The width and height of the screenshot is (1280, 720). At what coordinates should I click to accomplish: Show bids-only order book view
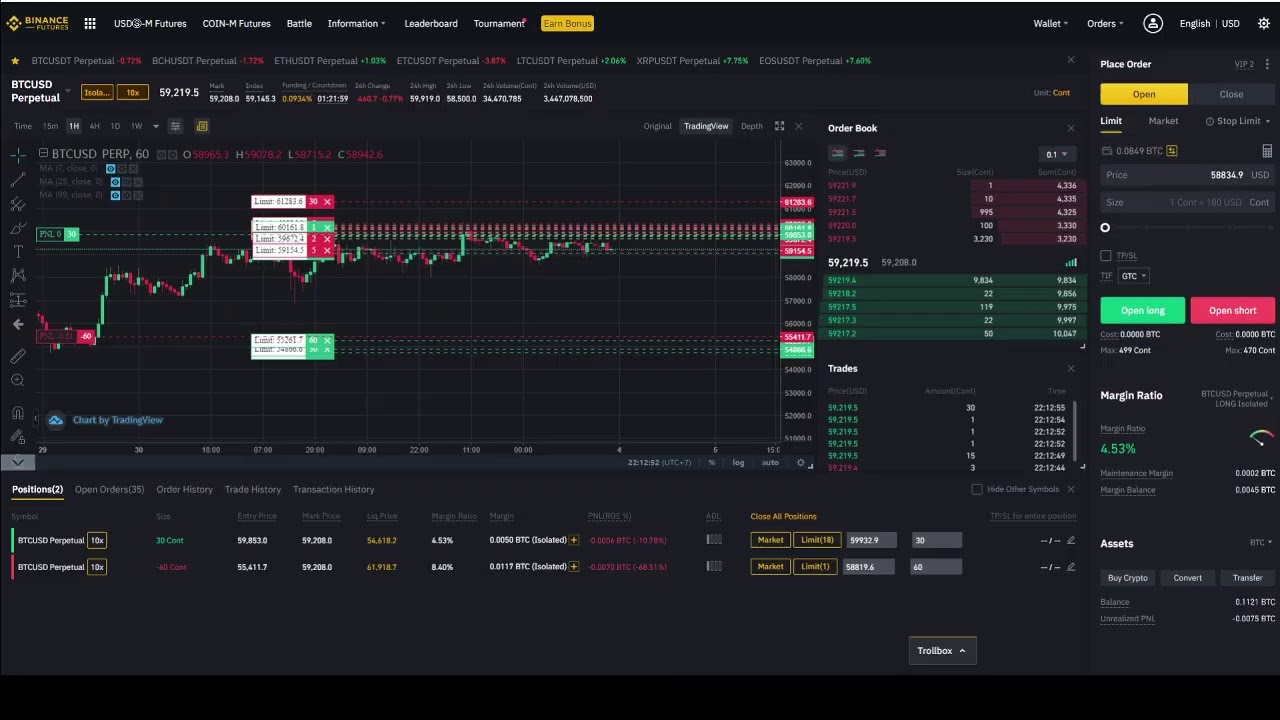(x=858, y=153)
